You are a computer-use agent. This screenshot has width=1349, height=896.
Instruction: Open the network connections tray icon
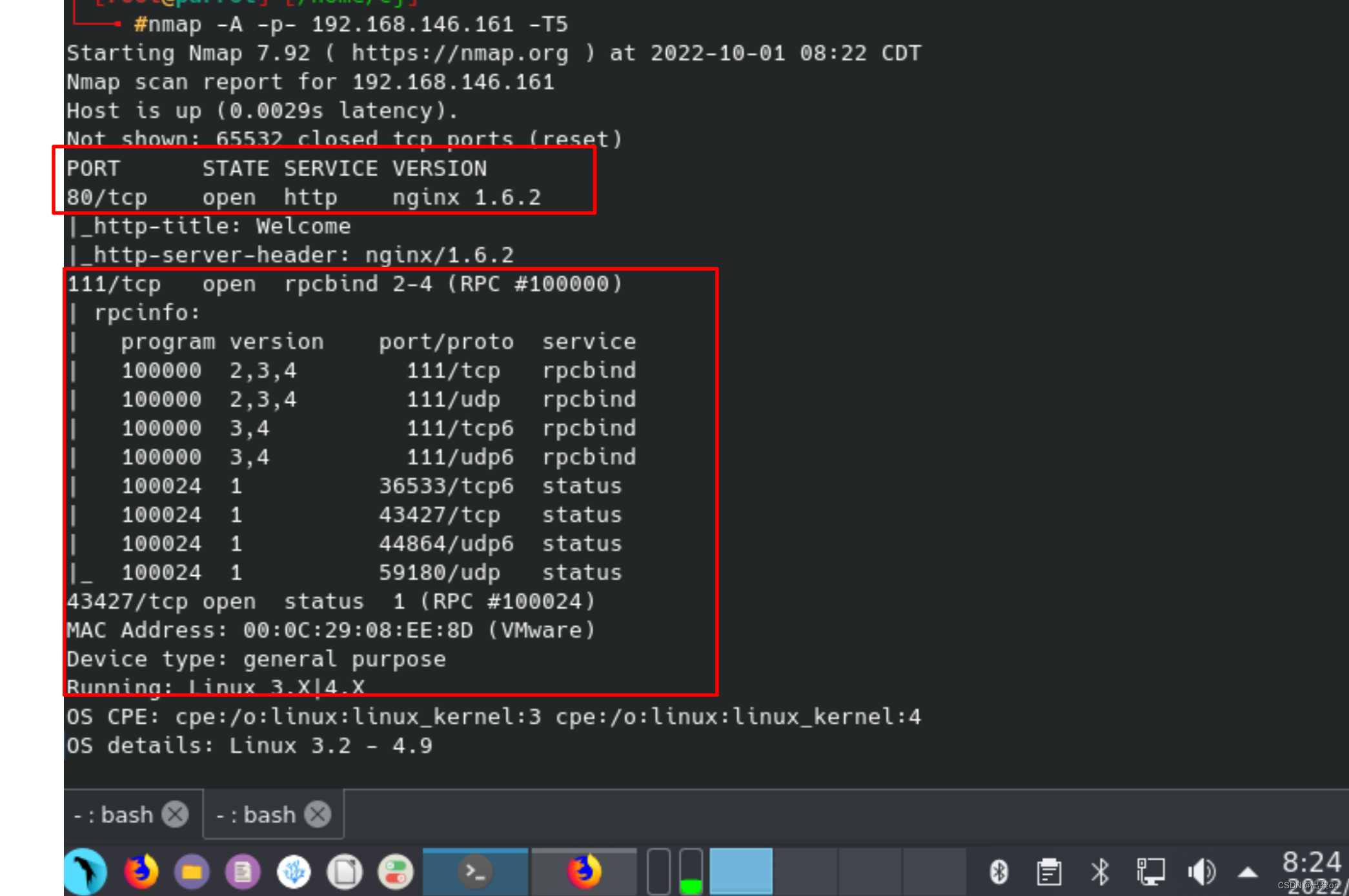click(x=1150, y=872)
